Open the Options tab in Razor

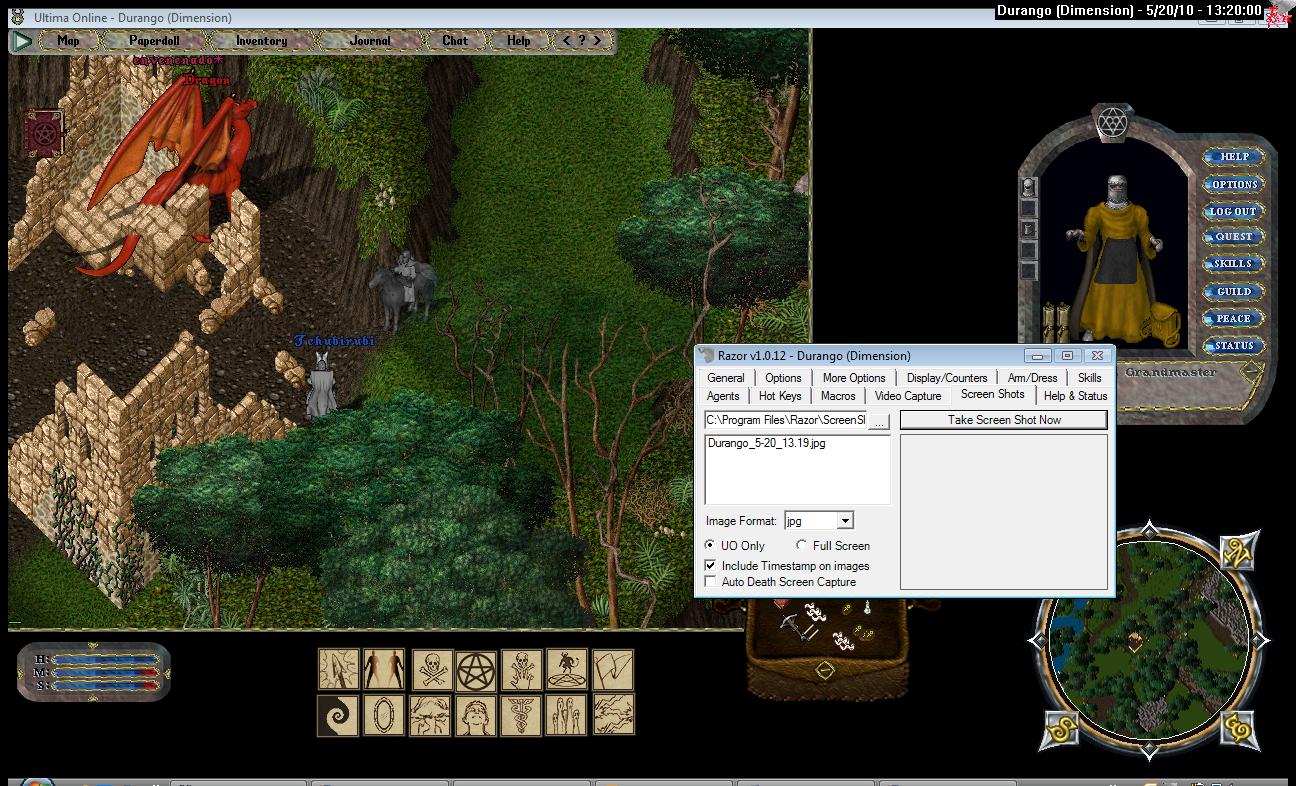click(783, 378)
